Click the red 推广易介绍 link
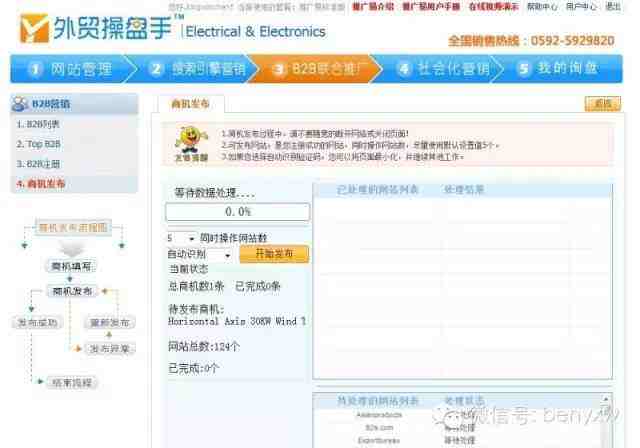 (x=373, y=7)
